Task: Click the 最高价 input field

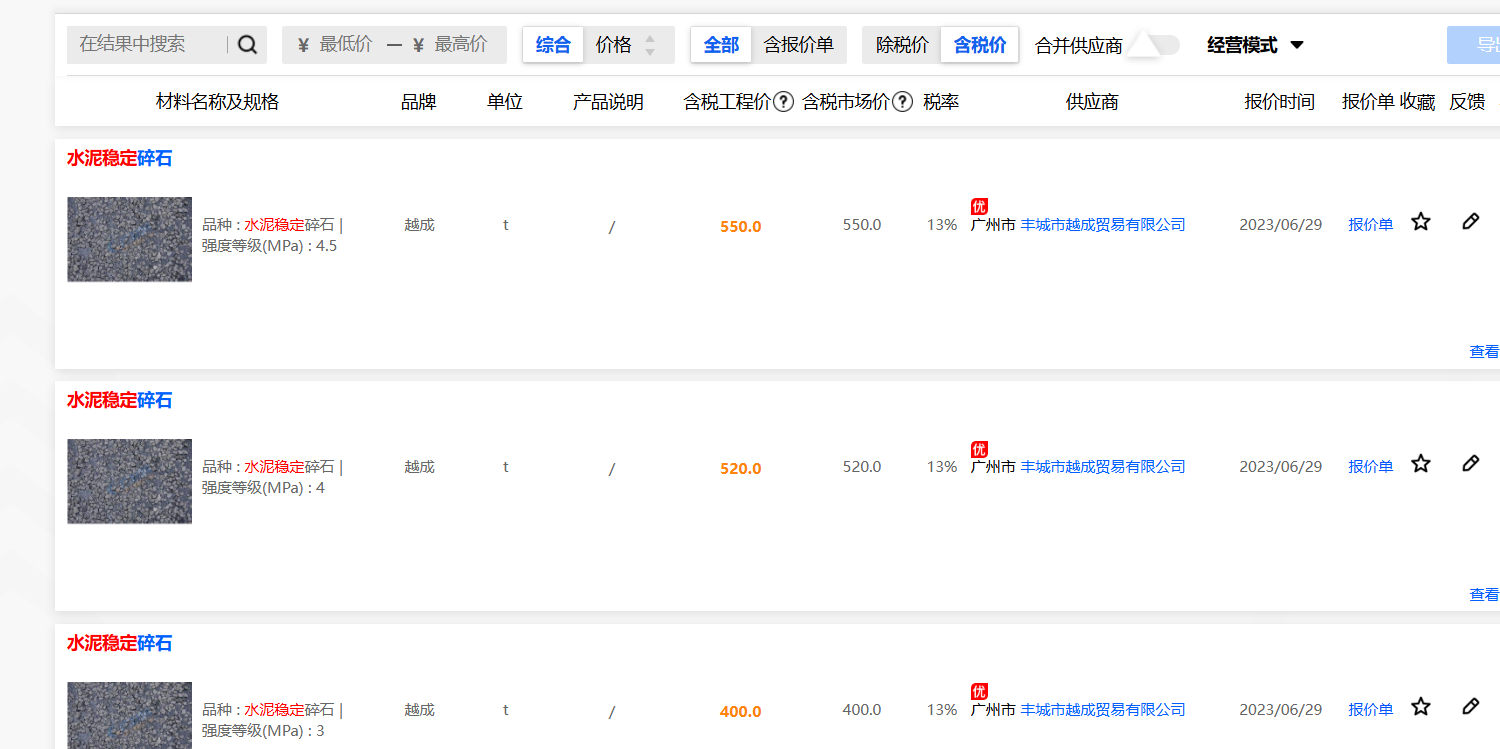Action: 461,45
